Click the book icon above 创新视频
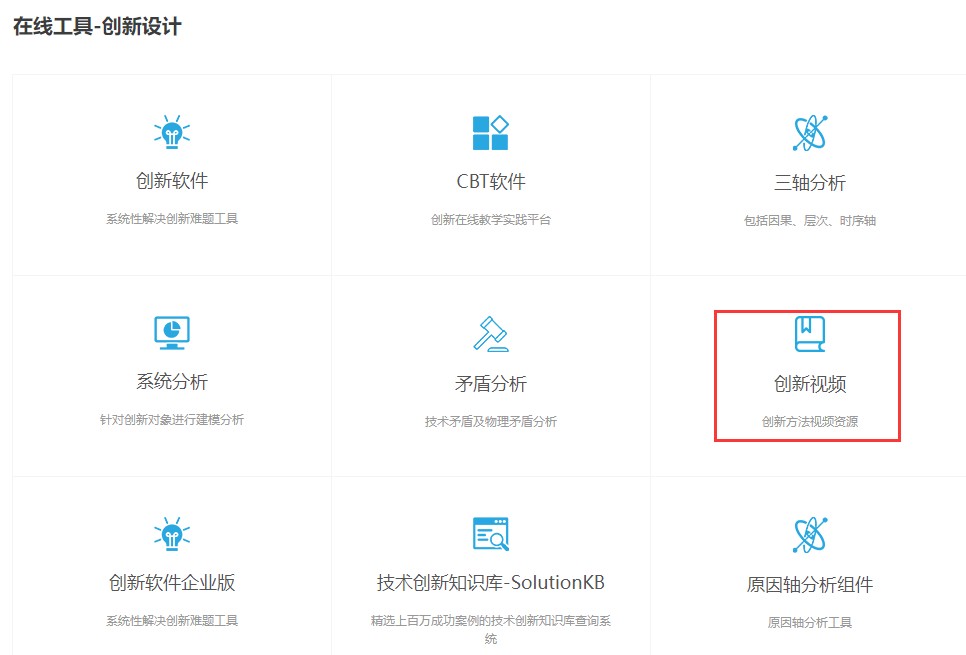This screenshot has width=966, height=655. (809, 333)
